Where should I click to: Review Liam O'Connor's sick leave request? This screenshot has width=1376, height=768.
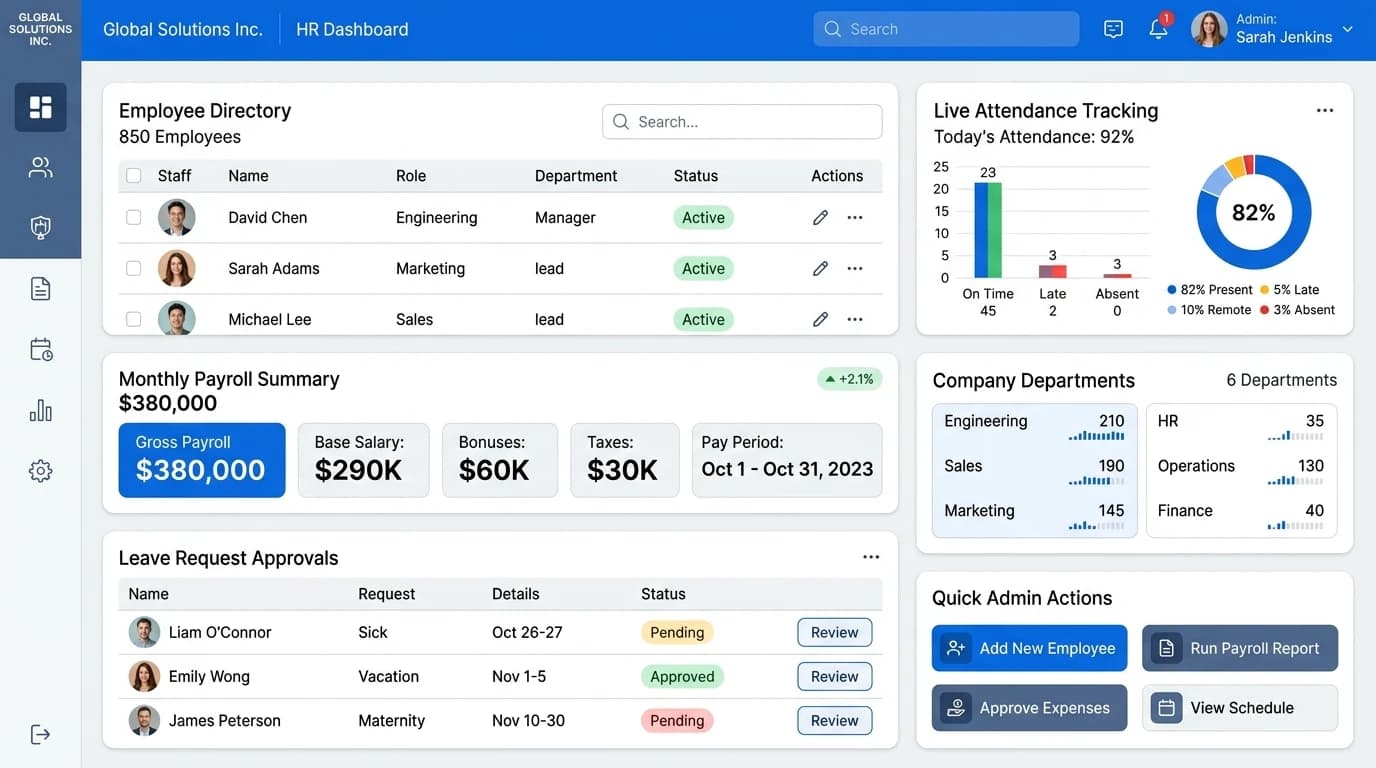click(x=835, y=633)
